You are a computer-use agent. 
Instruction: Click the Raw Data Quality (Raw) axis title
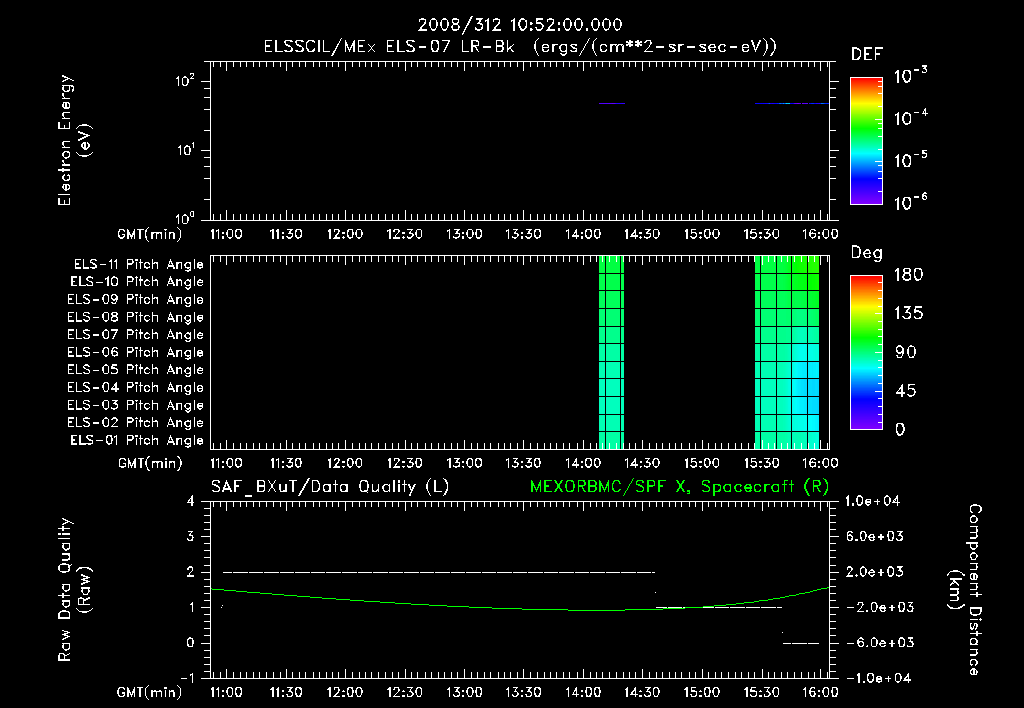(x=74, y=590)
